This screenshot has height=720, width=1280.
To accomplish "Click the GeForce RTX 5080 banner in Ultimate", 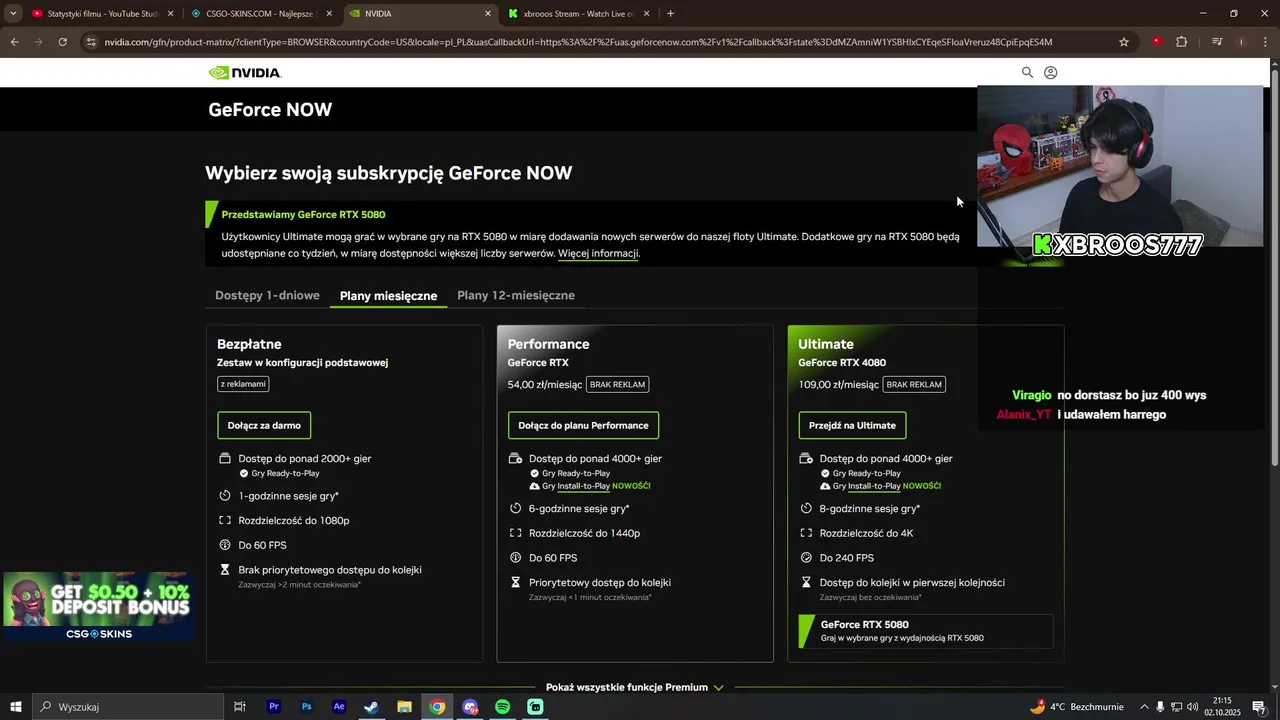I will [926, 631].
